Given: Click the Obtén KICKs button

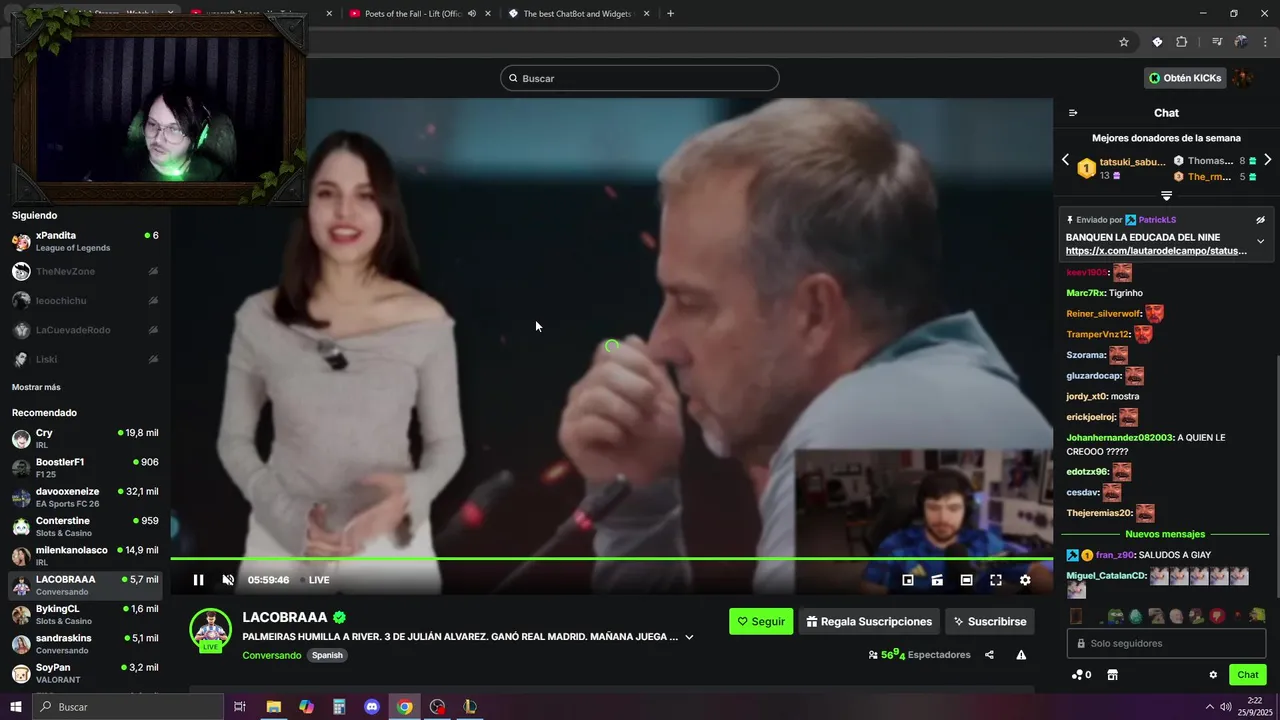Looking at the screenshot, I should 1185,78.
